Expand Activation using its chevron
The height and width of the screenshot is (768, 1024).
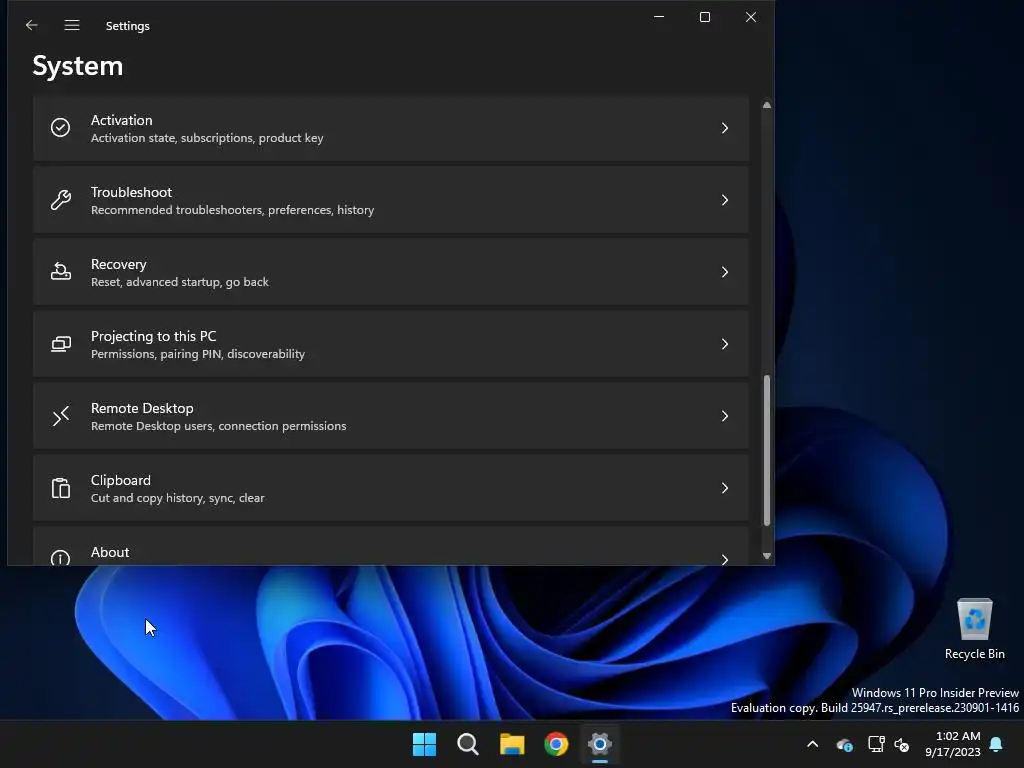(725, 128)
